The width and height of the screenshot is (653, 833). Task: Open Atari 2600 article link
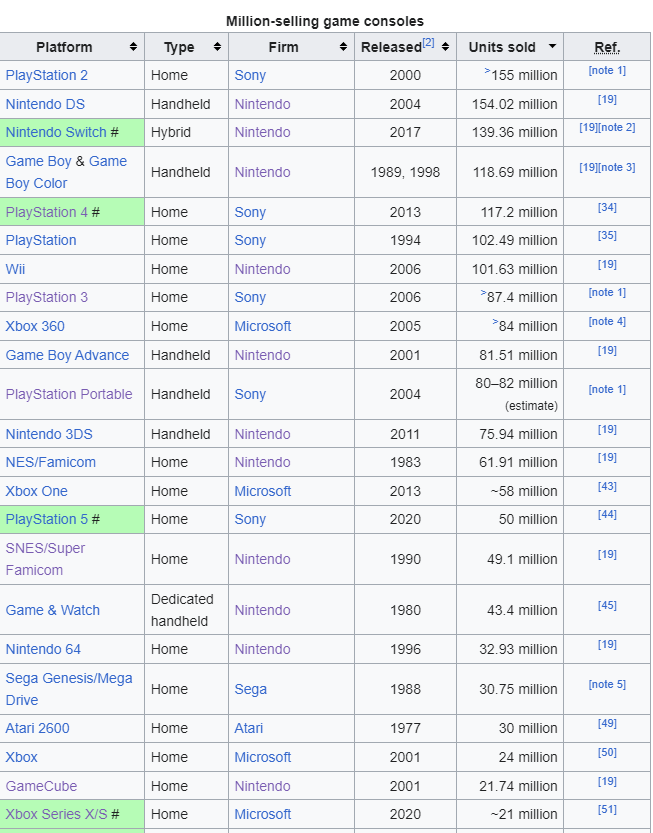click(37, 728)
